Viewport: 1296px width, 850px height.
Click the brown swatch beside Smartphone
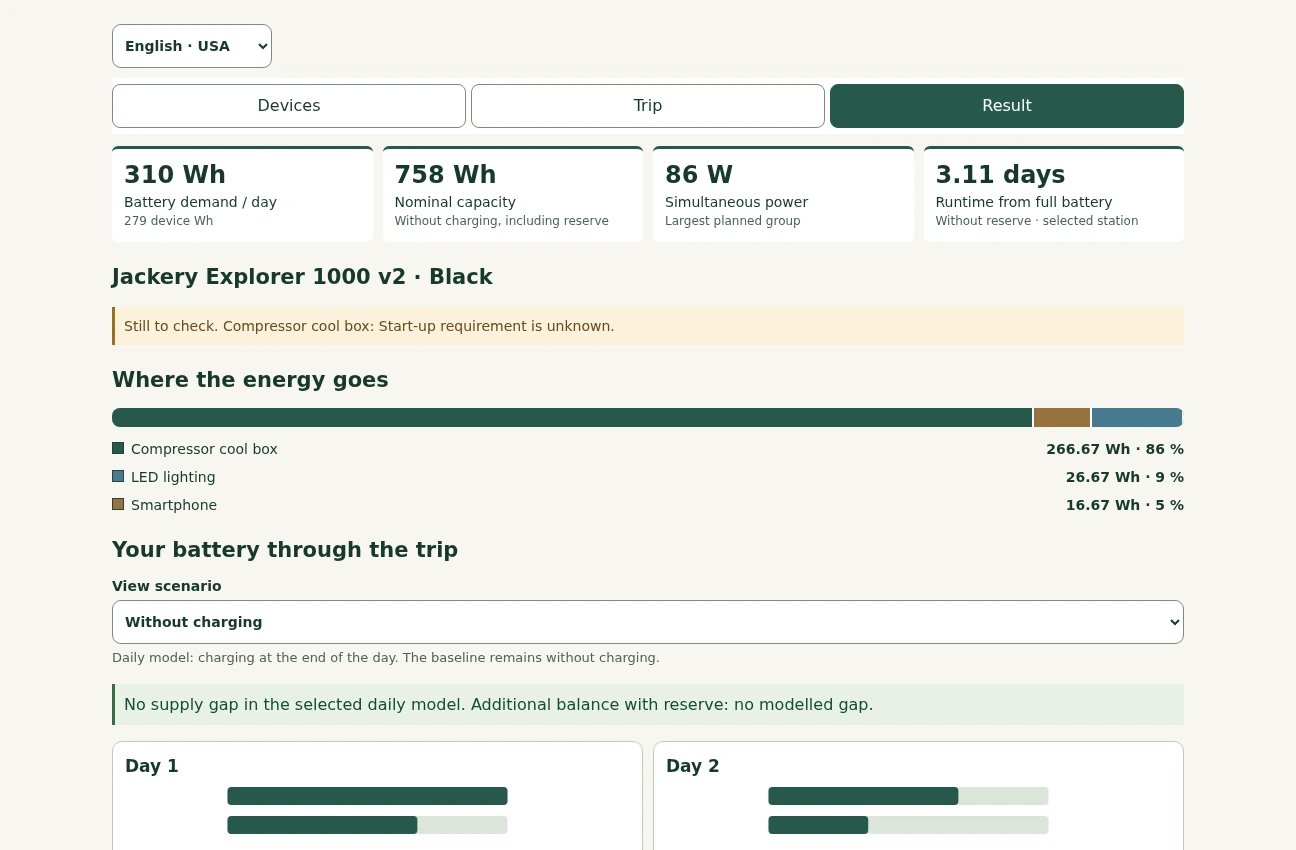point(118,504)
